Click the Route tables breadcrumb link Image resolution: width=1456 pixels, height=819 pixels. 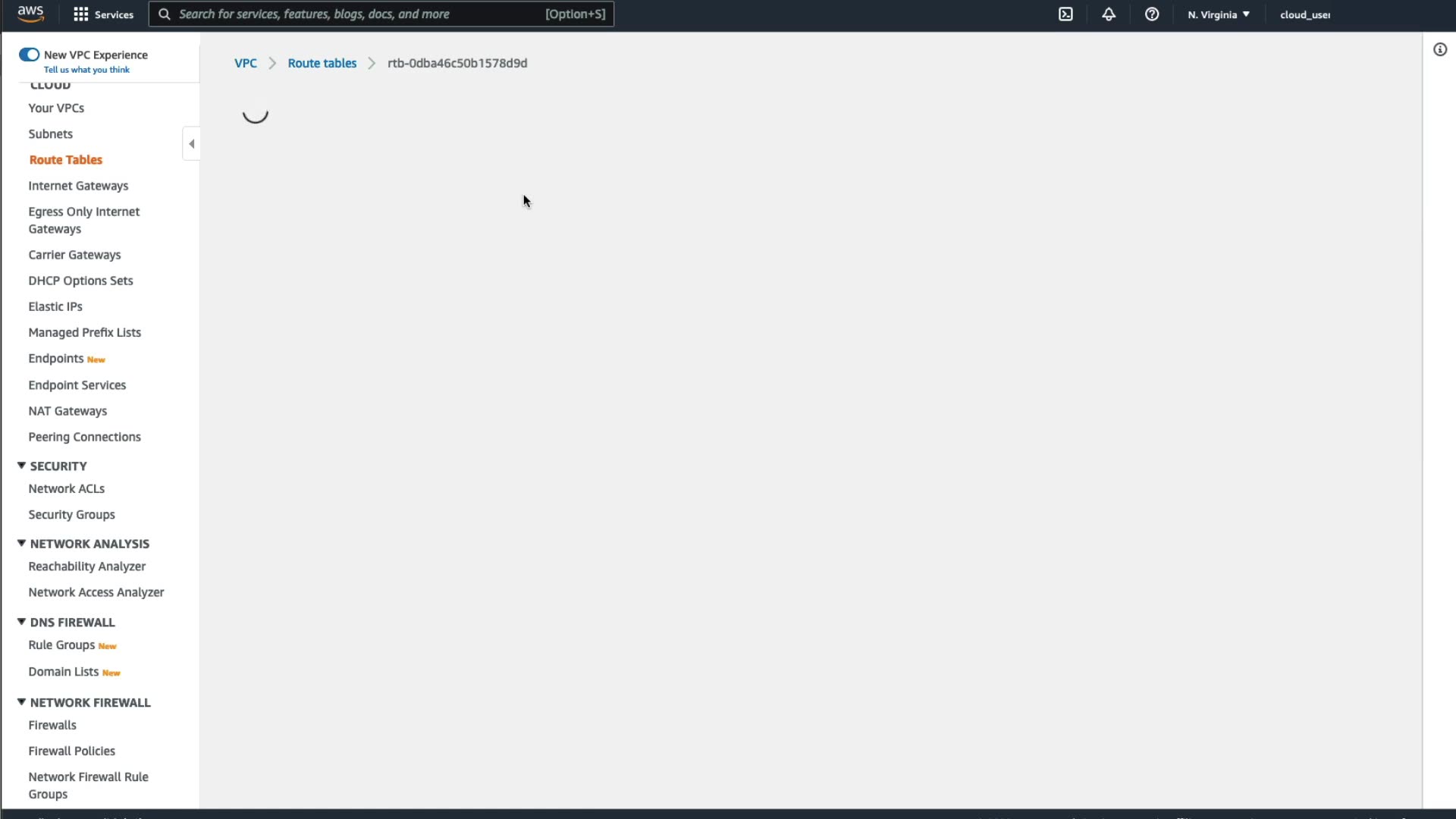pyautogui.click(x=322, y=63)
